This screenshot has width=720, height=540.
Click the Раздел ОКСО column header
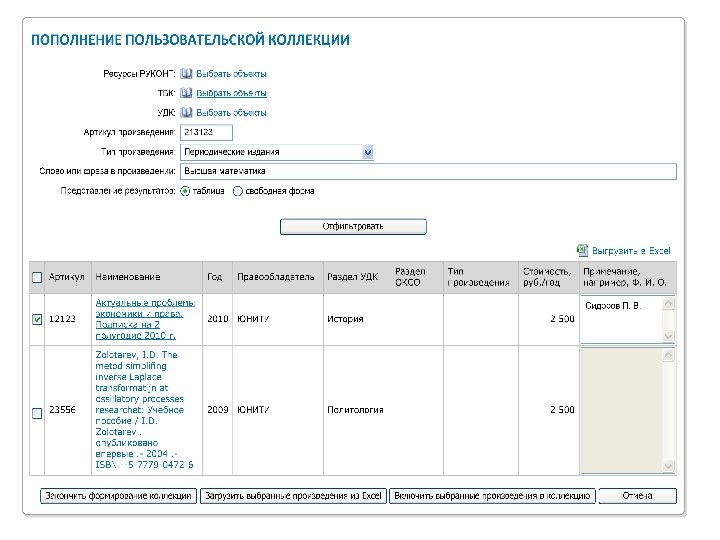tap(410, 277)
